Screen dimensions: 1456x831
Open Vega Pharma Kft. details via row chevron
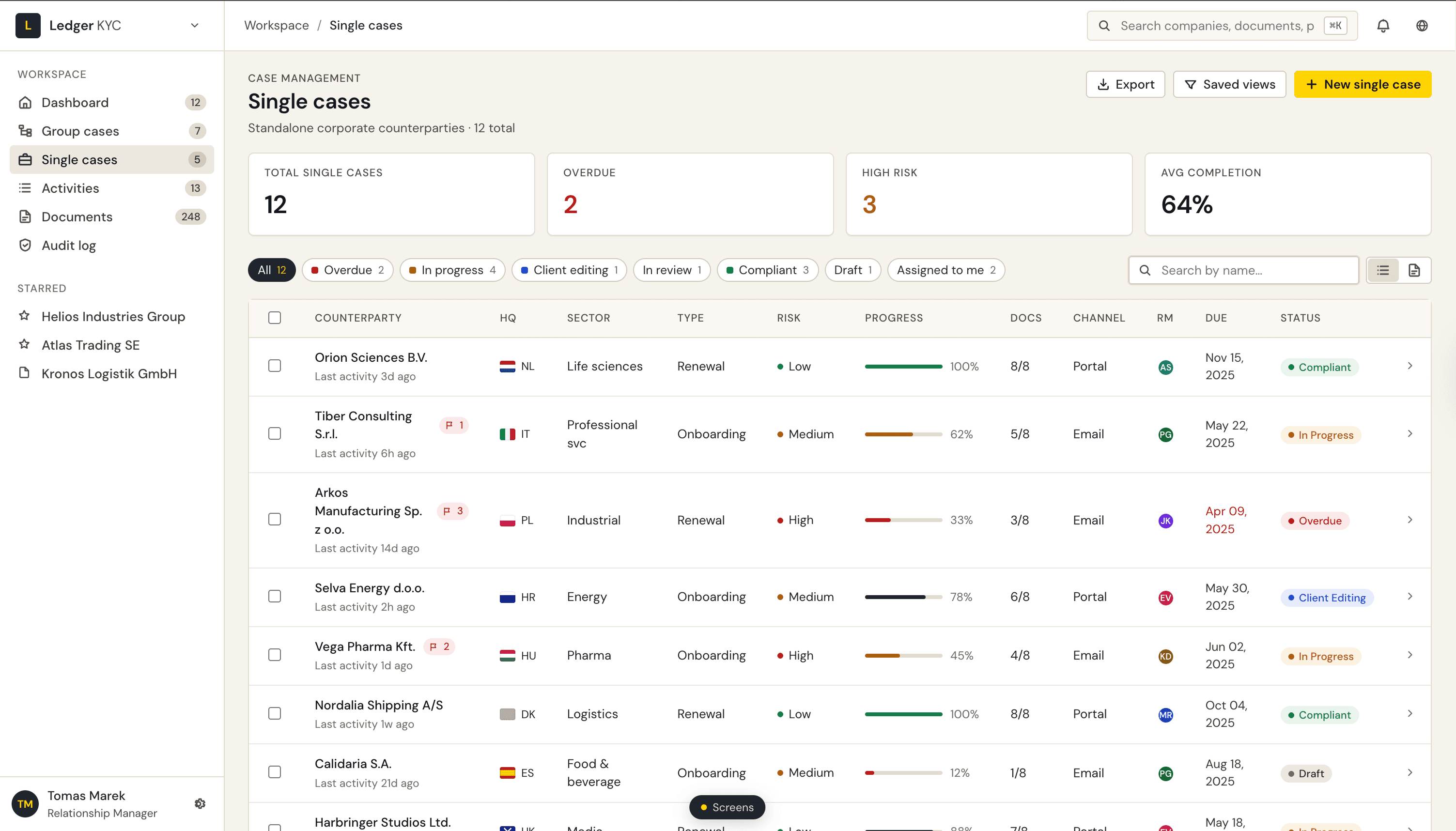click(x=1410, y=655)
